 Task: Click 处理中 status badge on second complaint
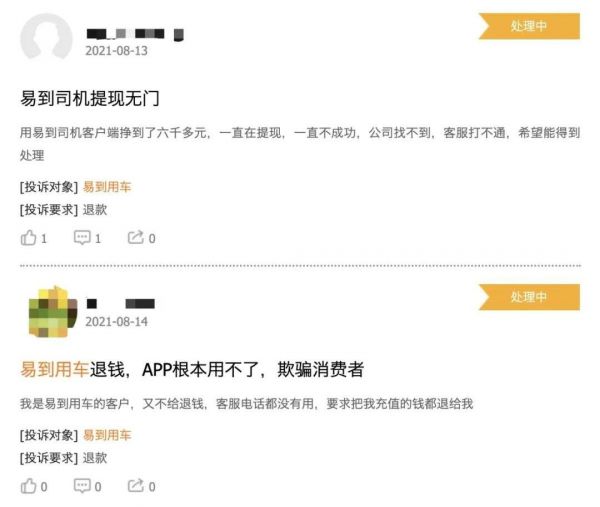coord(529,297)
